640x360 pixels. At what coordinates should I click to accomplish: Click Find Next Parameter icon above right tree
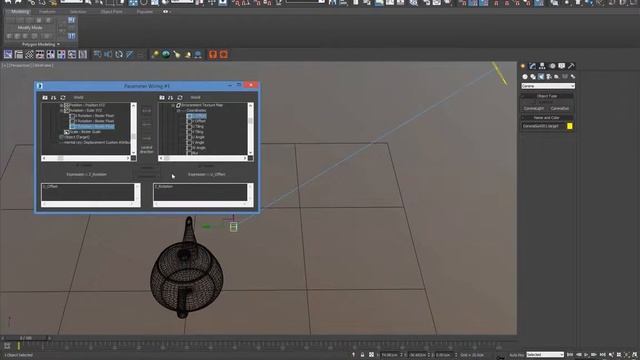(171, 98)
